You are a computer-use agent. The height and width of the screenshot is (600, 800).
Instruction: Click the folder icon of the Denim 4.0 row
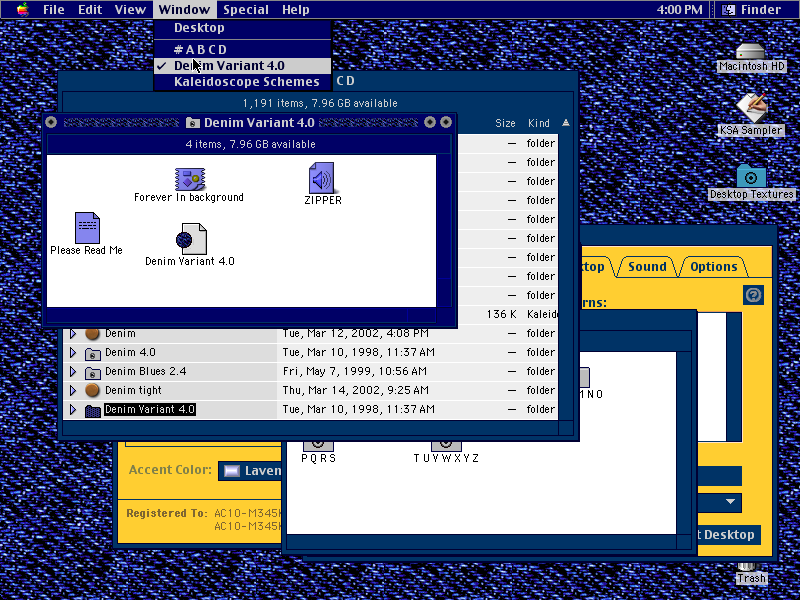click(x=92, y=353)
